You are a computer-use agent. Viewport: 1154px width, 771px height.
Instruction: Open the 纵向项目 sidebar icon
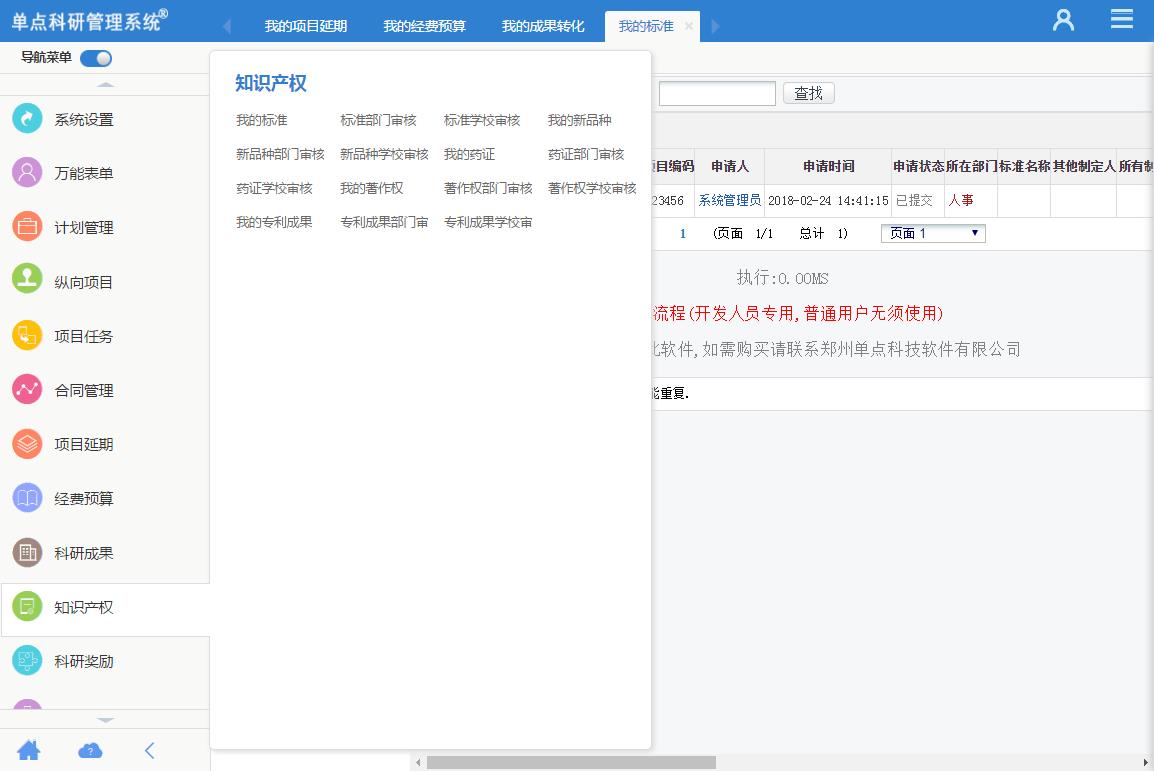(27, 281)
